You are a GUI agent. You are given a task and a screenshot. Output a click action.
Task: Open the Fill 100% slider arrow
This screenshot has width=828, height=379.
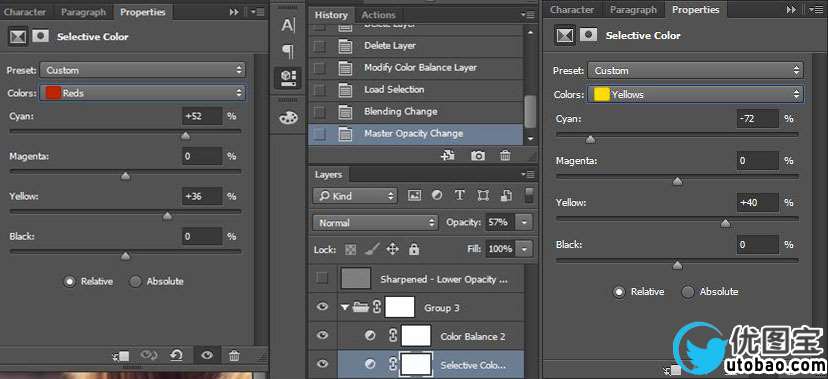pyautogui.click(x=524, y=249)
